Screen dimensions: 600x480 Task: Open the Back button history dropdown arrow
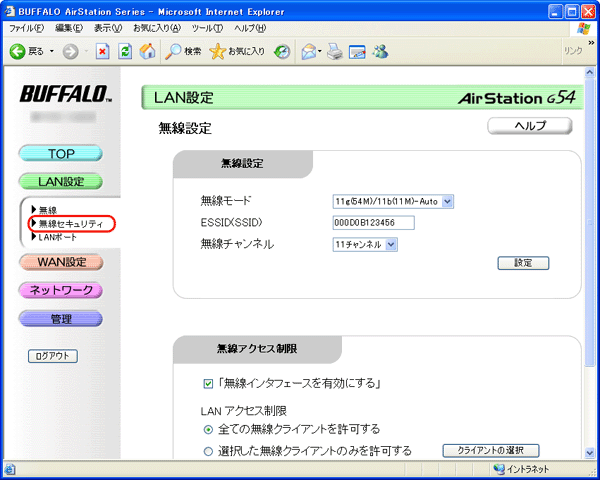tap(52, 51)
